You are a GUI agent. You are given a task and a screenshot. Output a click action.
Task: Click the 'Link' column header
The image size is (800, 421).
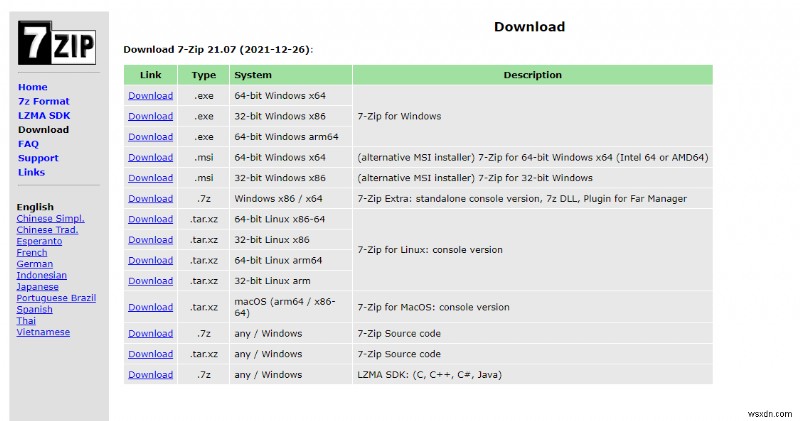pos(151,75)
